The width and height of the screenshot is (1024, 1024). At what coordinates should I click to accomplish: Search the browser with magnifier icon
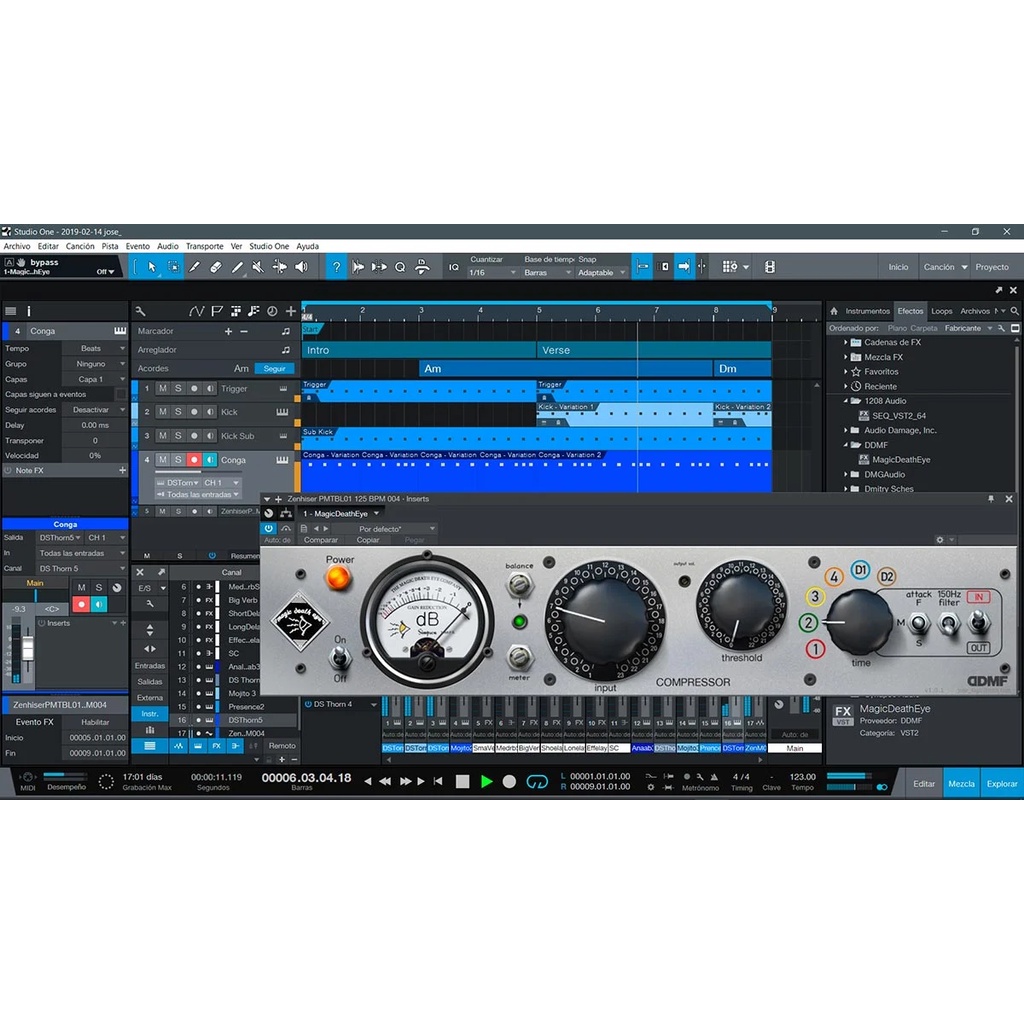[x=1014, y=312]
